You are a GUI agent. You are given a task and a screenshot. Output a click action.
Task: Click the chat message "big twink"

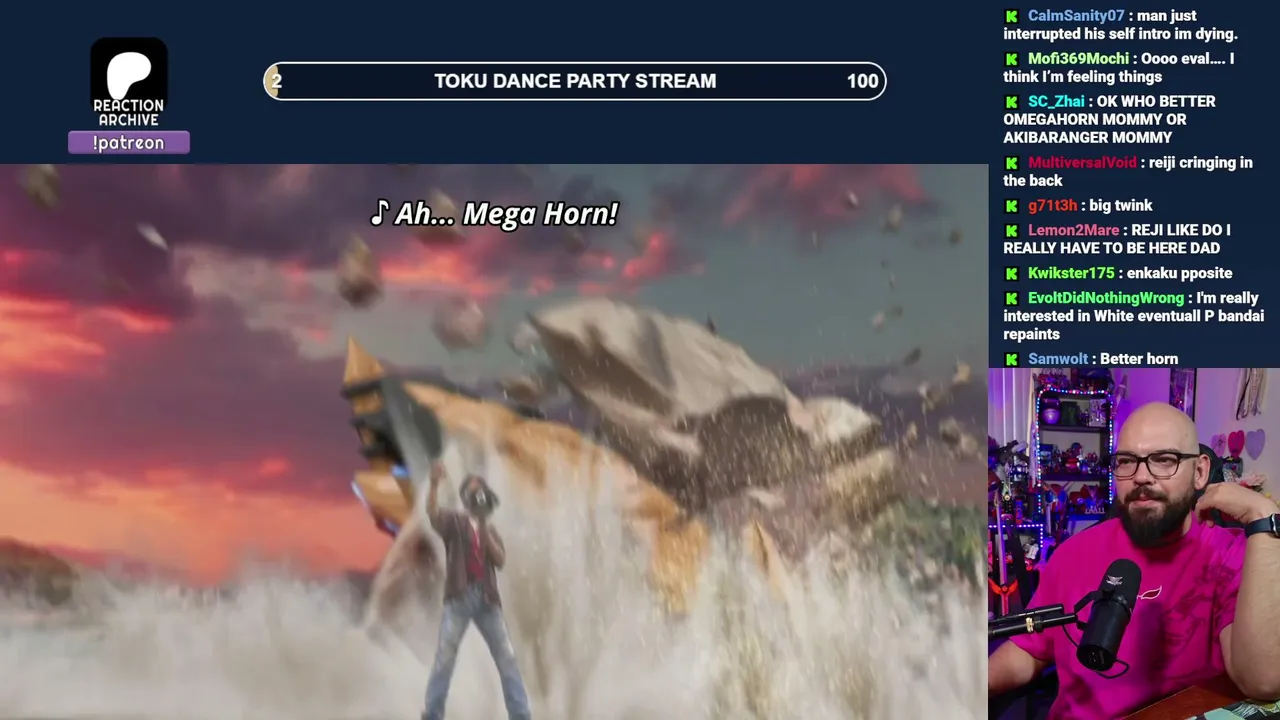click(1120, 206)
